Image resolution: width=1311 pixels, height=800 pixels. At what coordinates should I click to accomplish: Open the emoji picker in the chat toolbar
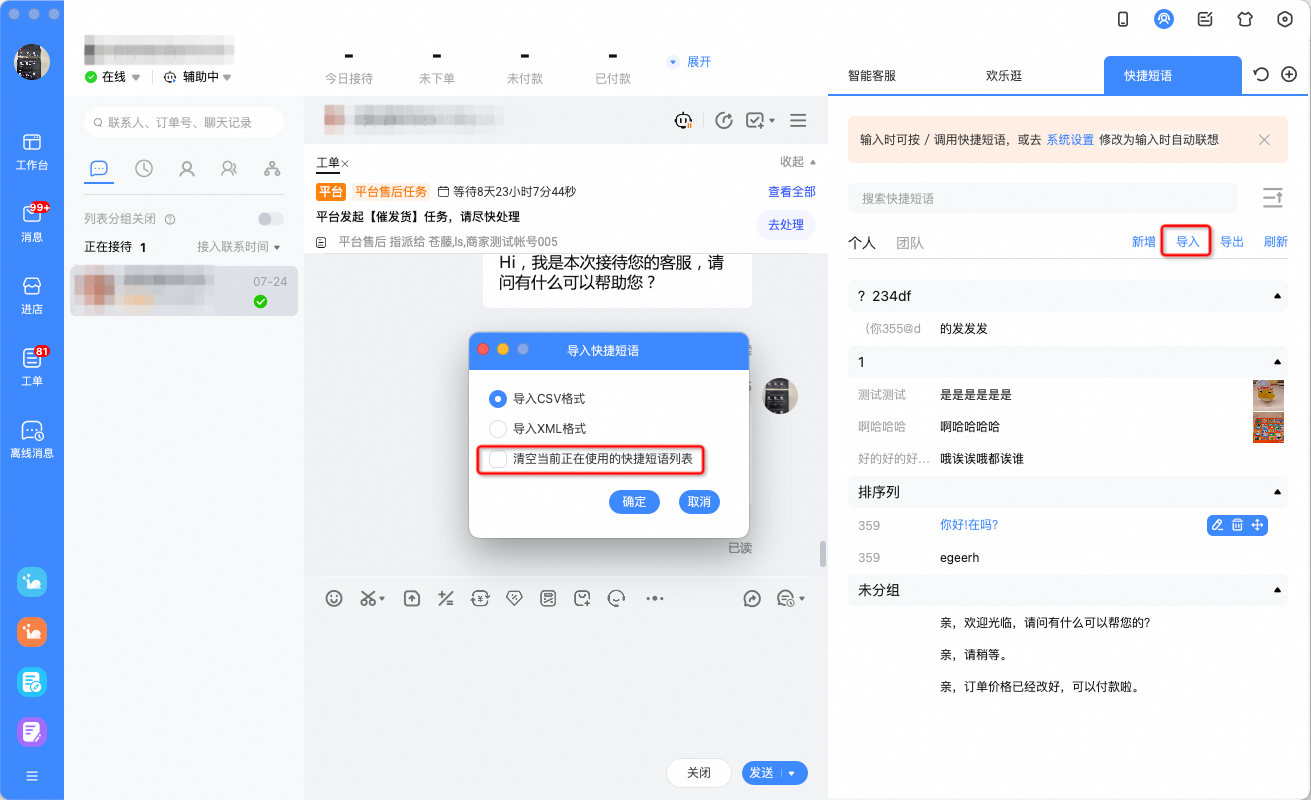pos(334,598)
